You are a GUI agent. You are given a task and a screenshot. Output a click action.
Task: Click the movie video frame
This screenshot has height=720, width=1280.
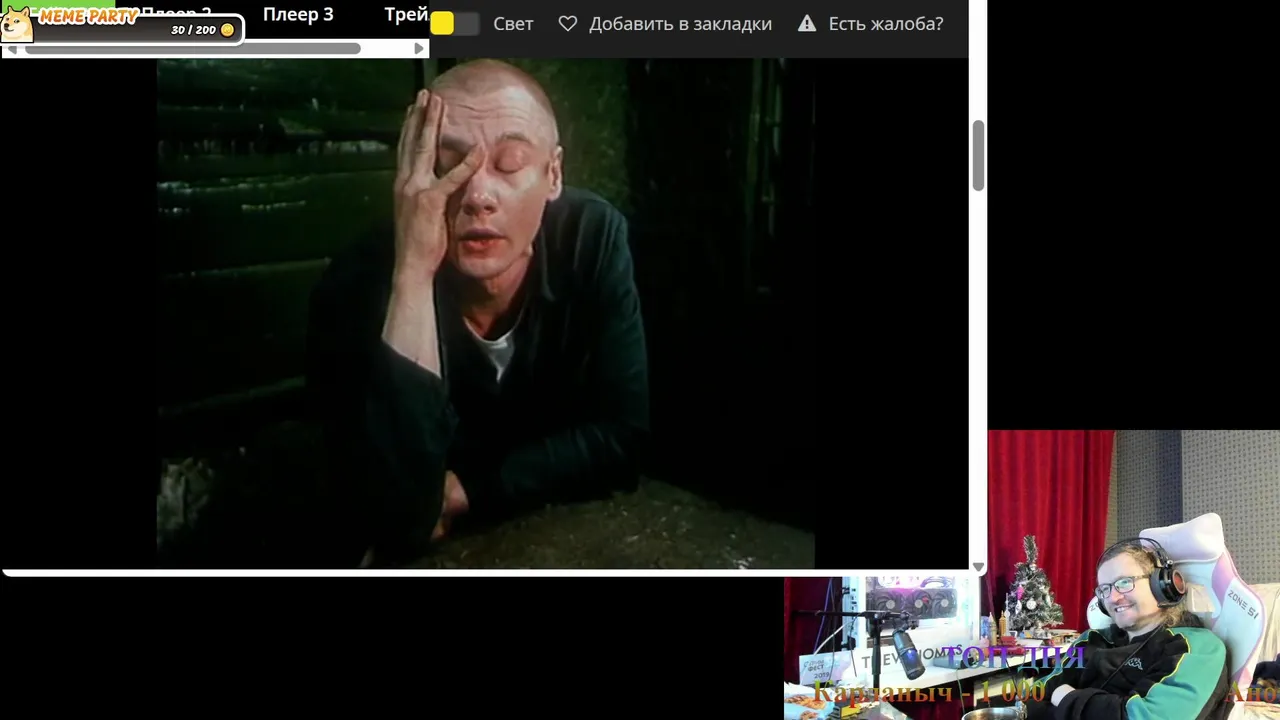[x=486, y=313]
